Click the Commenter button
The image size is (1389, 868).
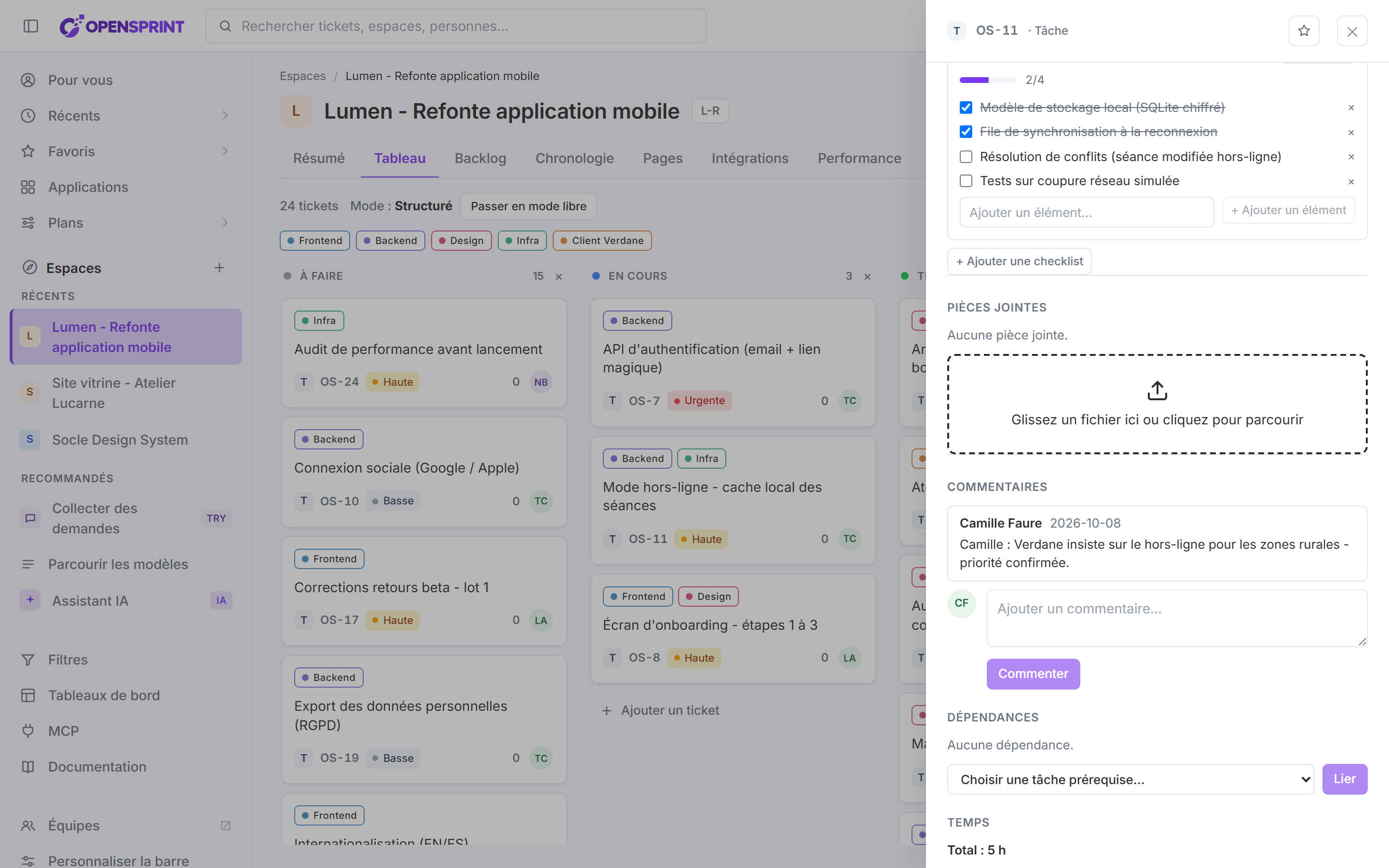[1033, 673]
